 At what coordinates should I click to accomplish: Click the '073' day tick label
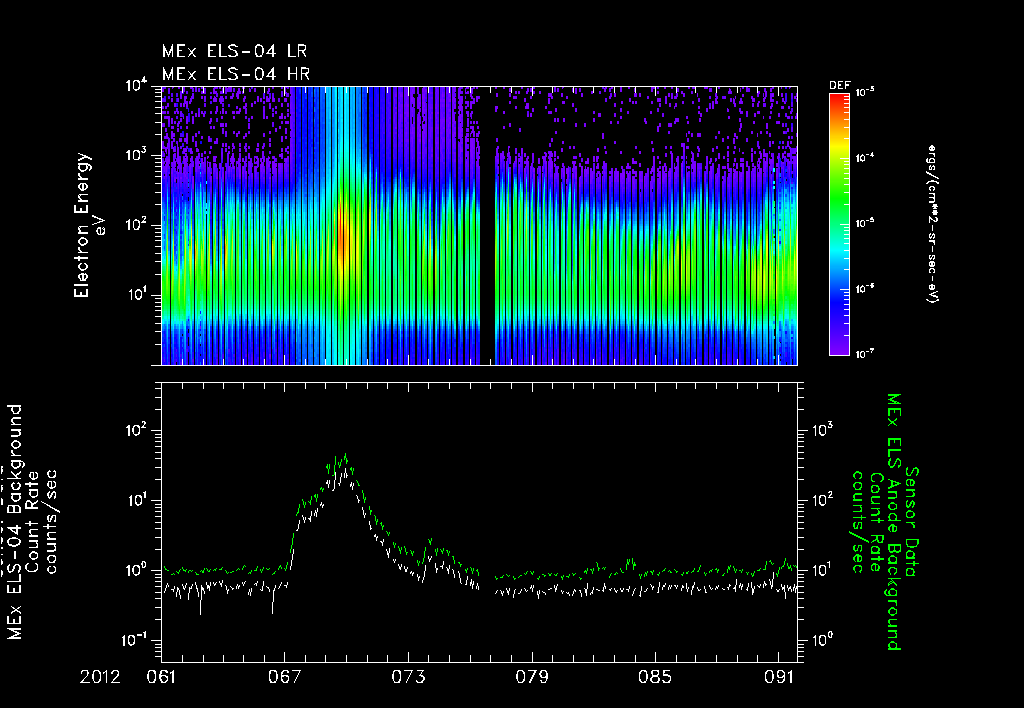tap(408, 677)
